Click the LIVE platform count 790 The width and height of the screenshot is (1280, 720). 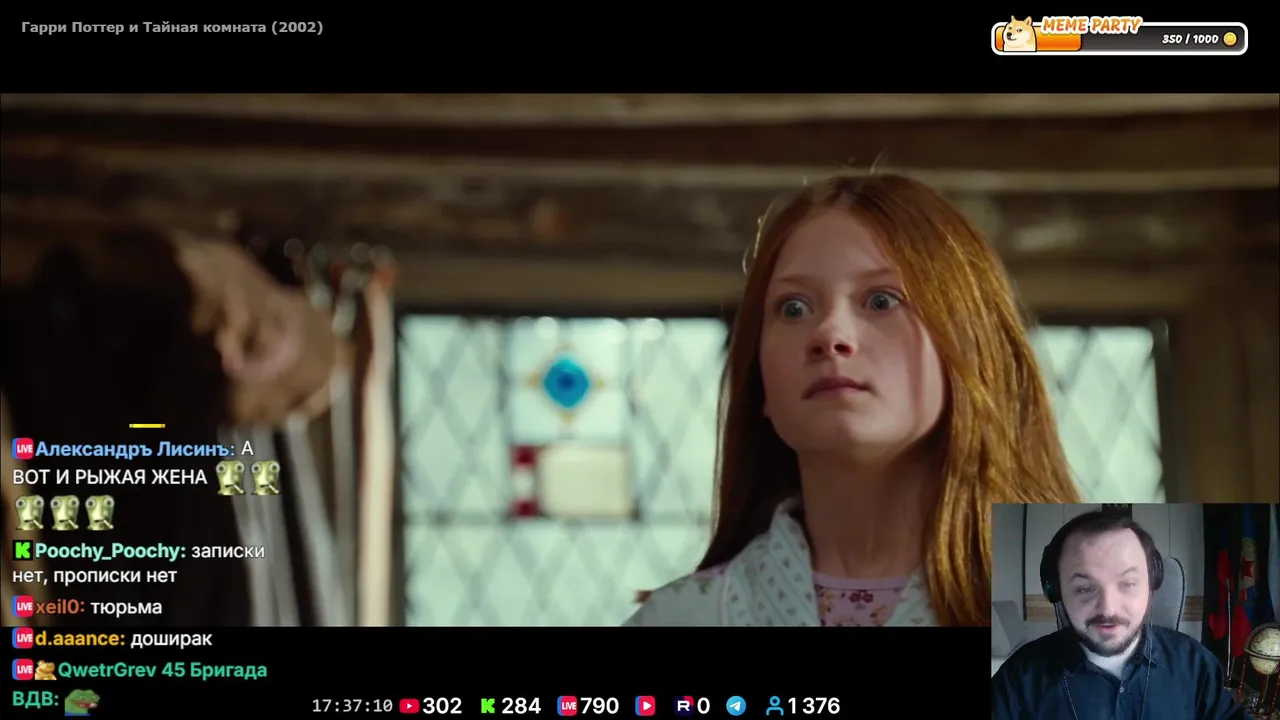pos(600,706)
